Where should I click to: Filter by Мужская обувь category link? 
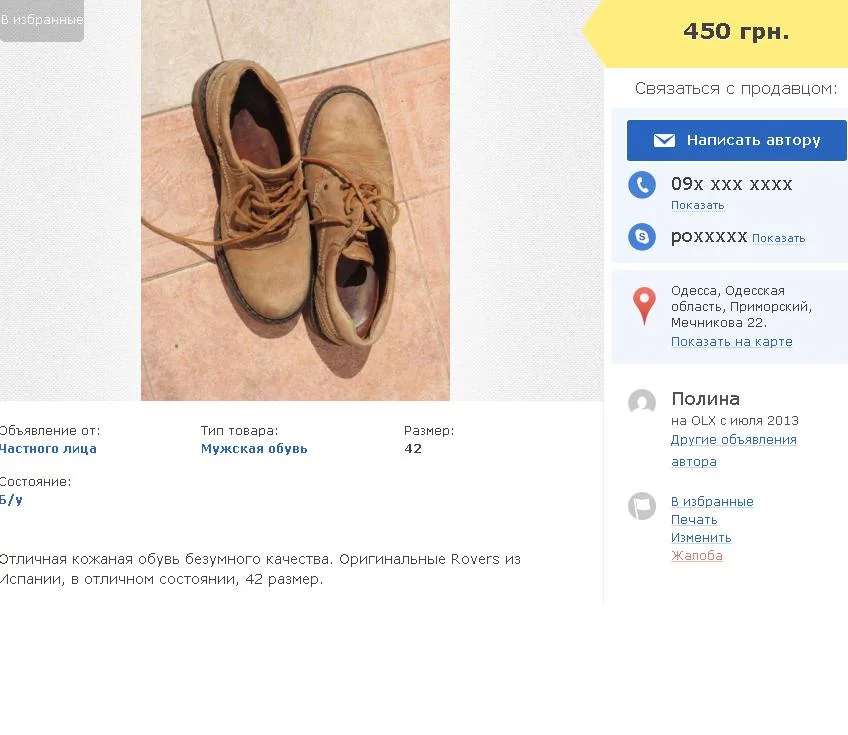[254, 449]
